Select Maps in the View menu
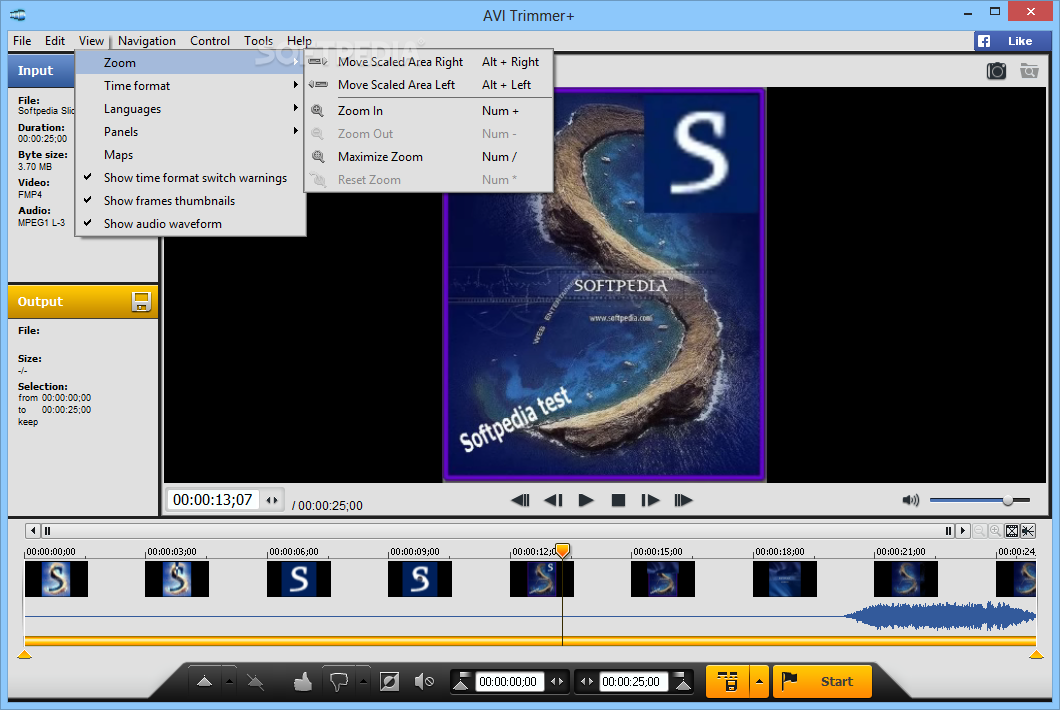 [191, 155]
